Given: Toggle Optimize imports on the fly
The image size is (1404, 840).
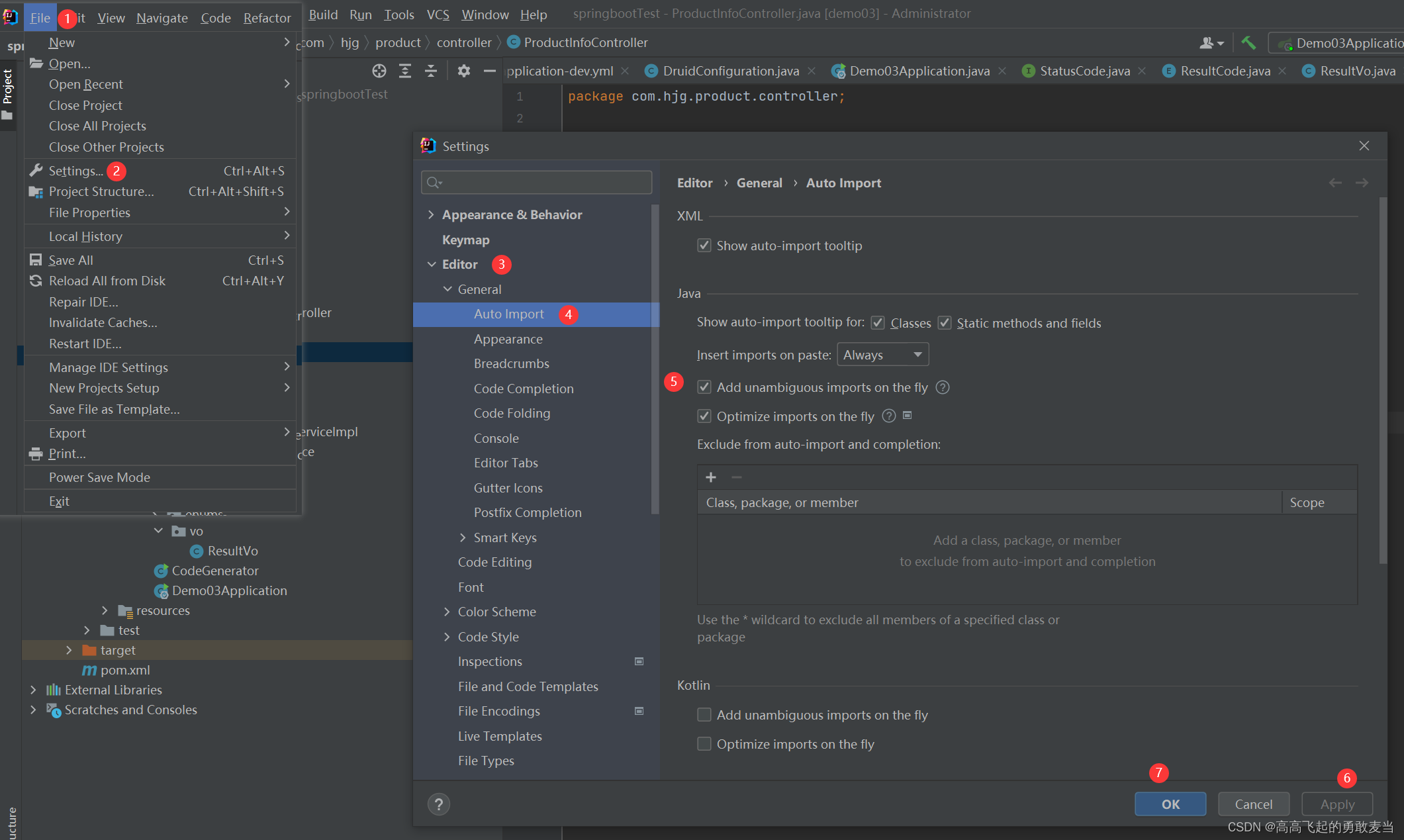Looking at the screenshot, I should point(704,416).
